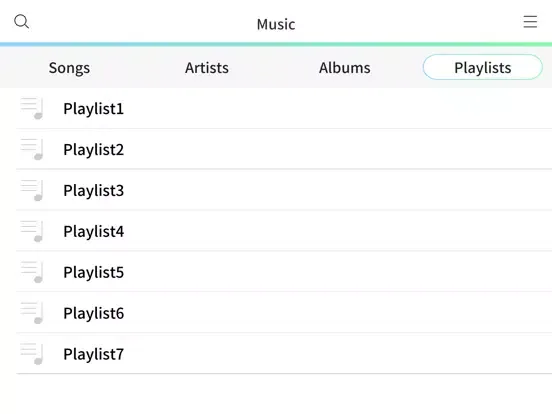Click the music note icon beside Playlist1
552x414 pixels.
pyautogui.click(x=32, y=108)
